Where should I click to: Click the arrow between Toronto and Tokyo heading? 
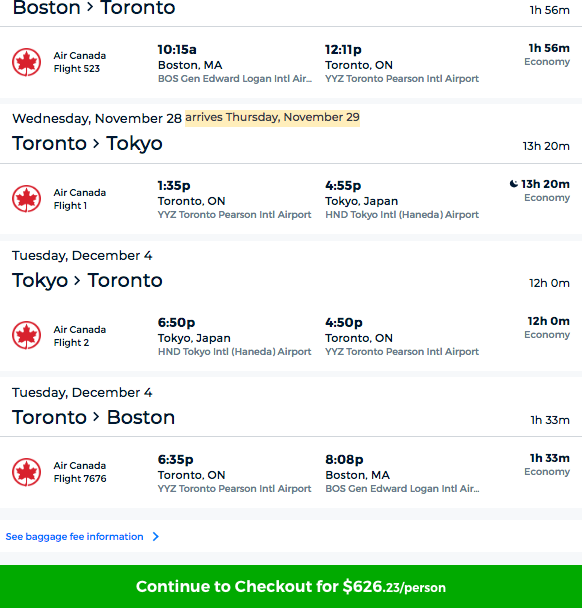pos(96,144)
